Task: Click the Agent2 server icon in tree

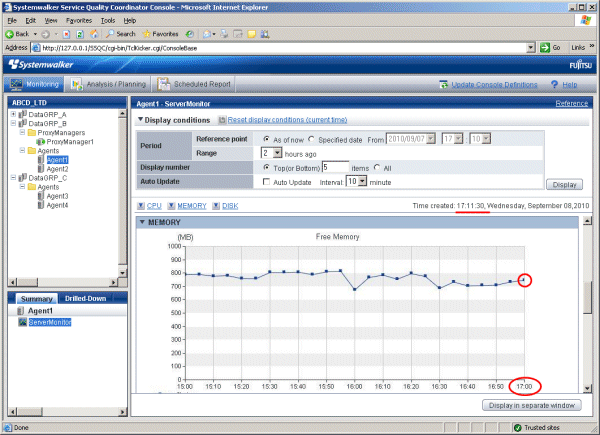Action: (x=41, y=169)
